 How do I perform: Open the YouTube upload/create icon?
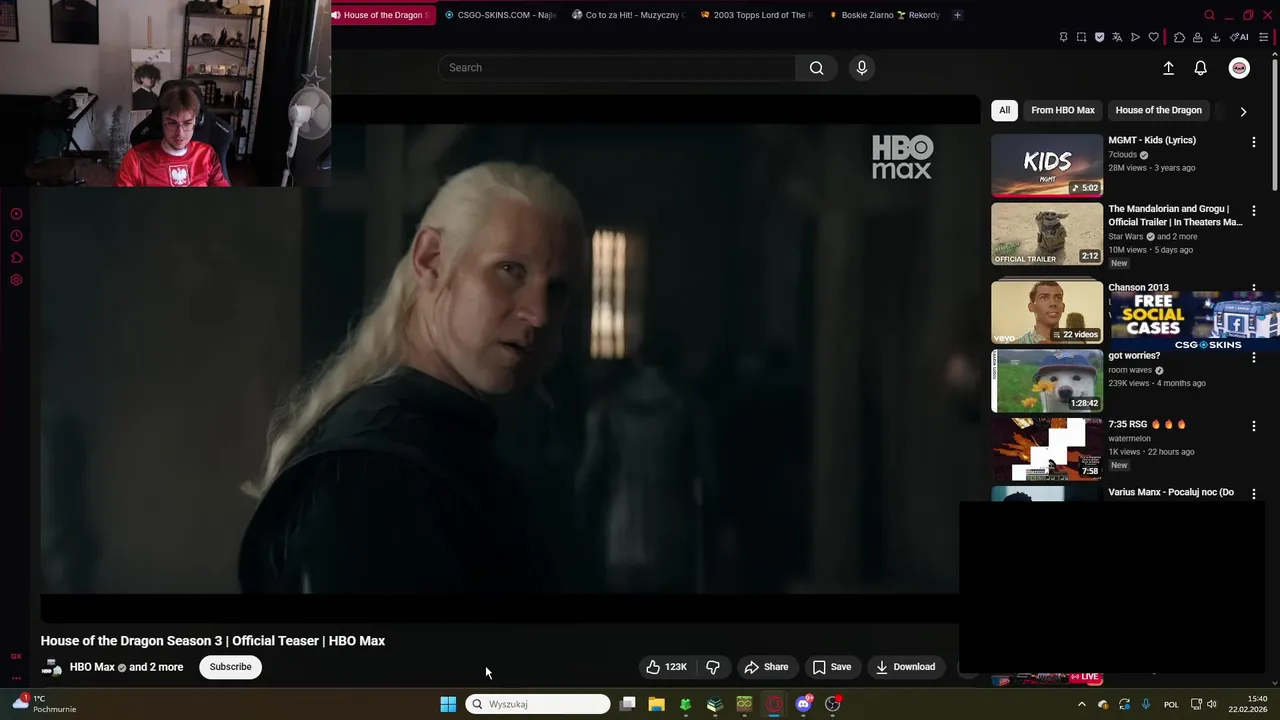tap(1168, 68)
